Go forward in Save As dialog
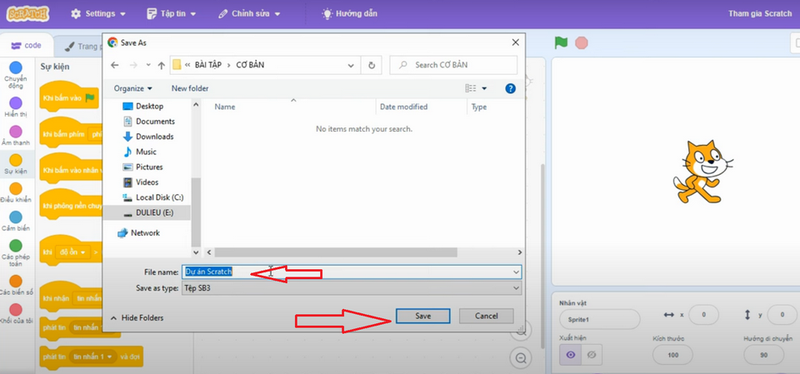 click(133, 65)
